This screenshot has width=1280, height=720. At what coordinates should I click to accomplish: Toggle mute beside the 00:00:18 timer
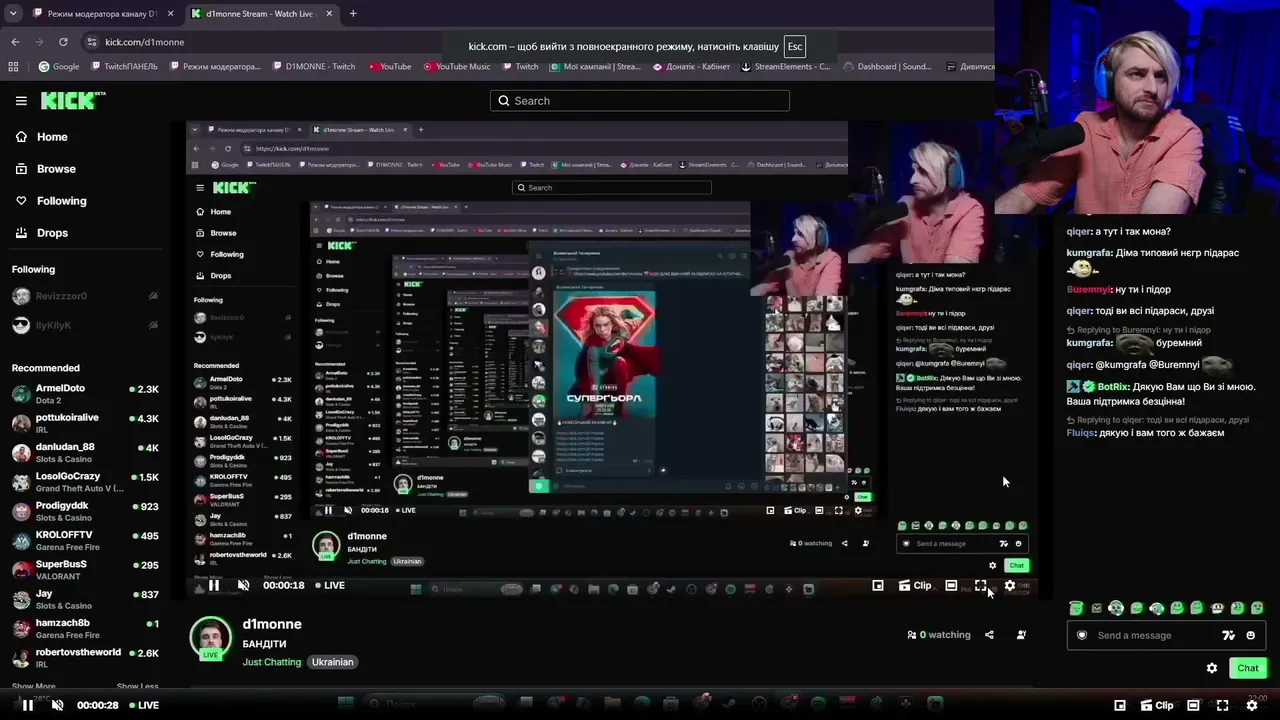tap(243, 585)
